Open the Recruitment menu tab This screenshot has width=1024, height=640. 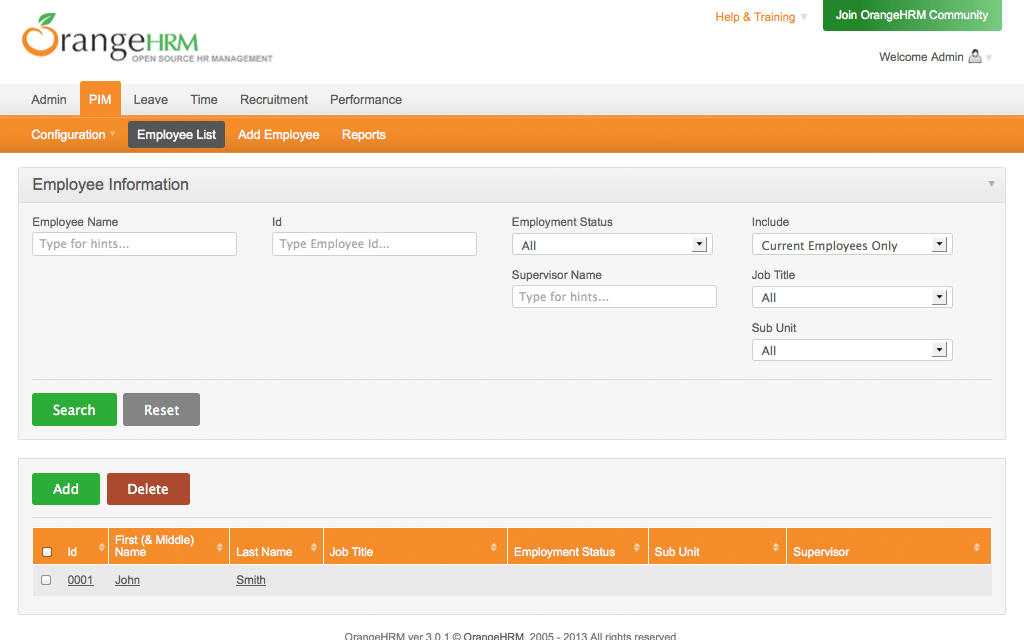click(x=274, y=100)
